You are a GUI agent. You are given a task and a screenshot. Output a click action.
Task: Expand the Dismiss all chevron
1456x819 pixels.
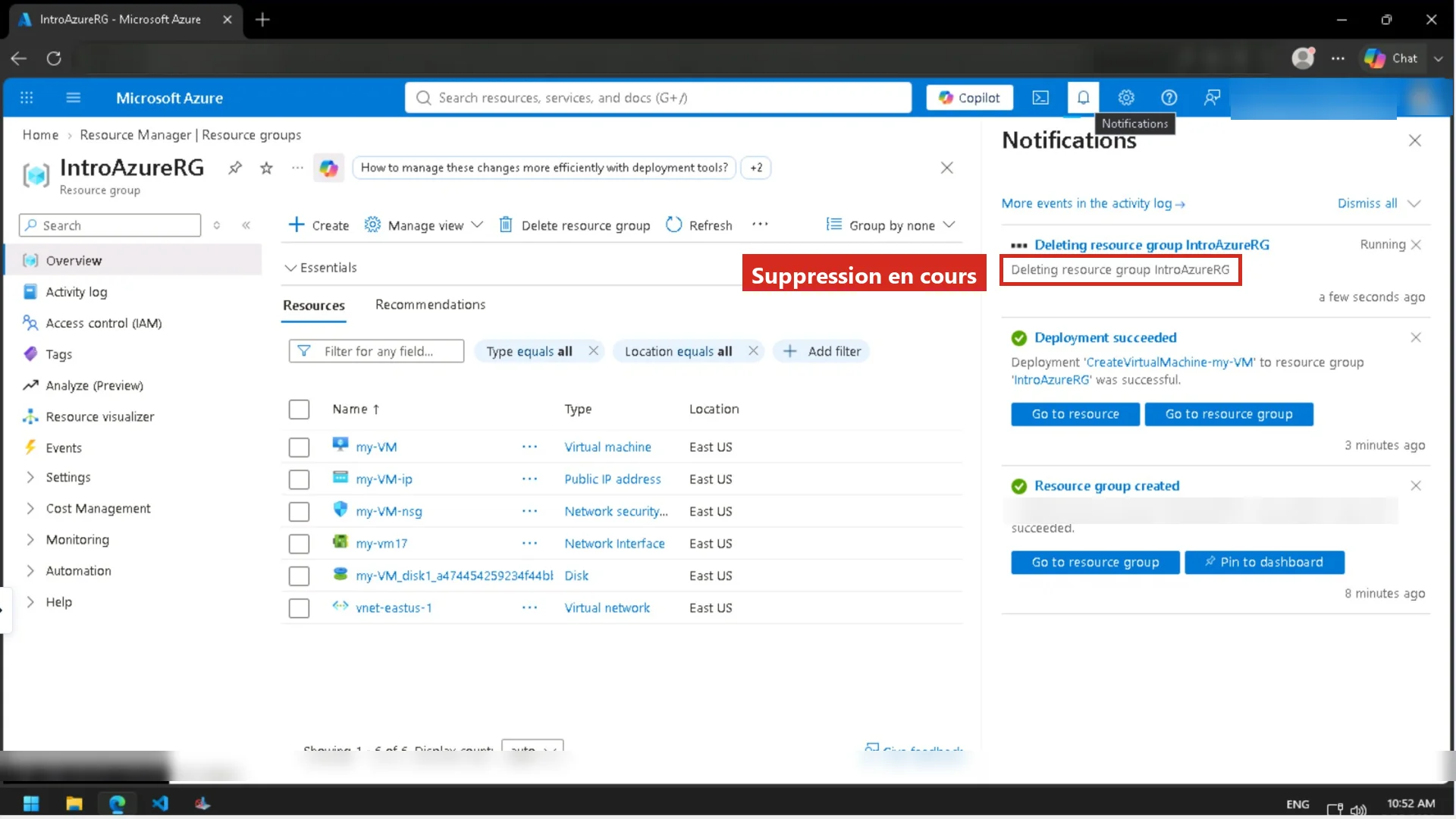[x=1414, y=203]
